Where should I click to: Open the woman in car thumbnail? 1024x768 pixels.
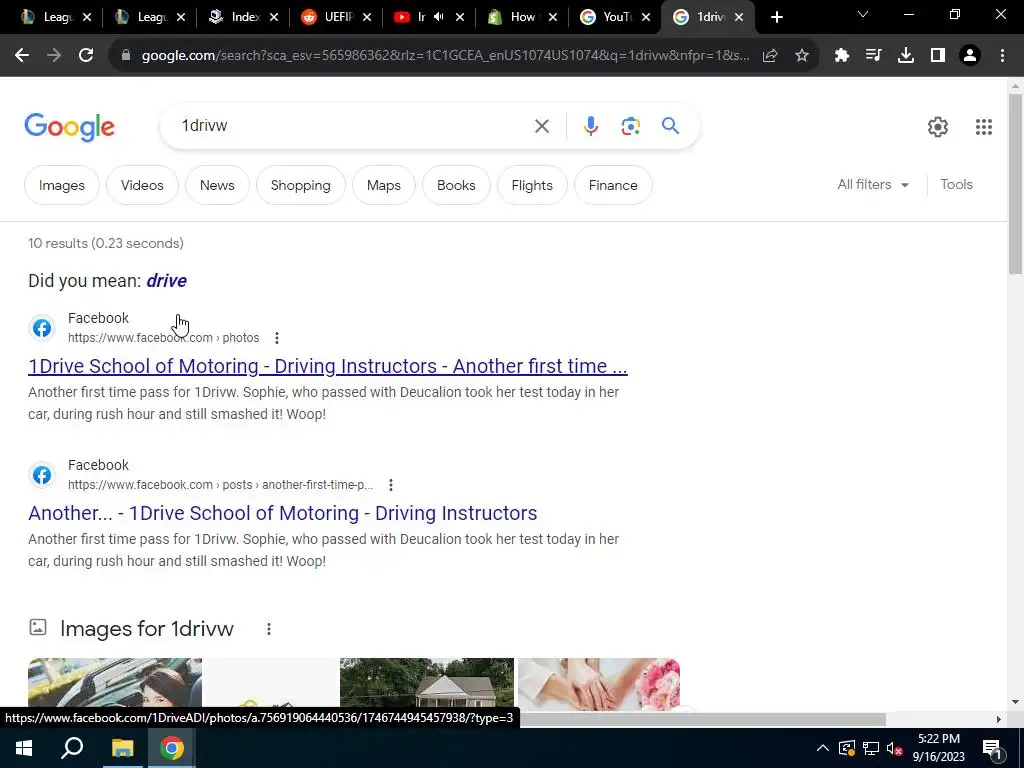[x=115, y=683]
